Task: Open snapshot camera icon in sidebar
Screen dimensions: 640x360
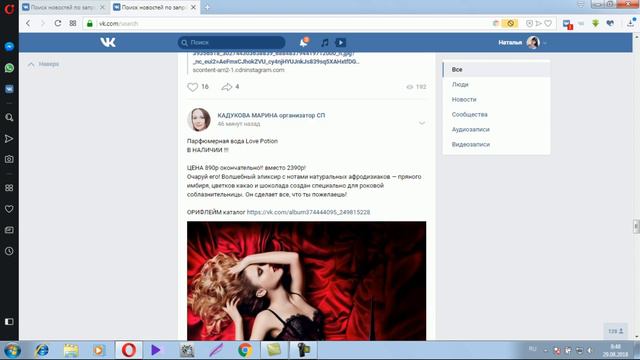Action: pos(9,159)
